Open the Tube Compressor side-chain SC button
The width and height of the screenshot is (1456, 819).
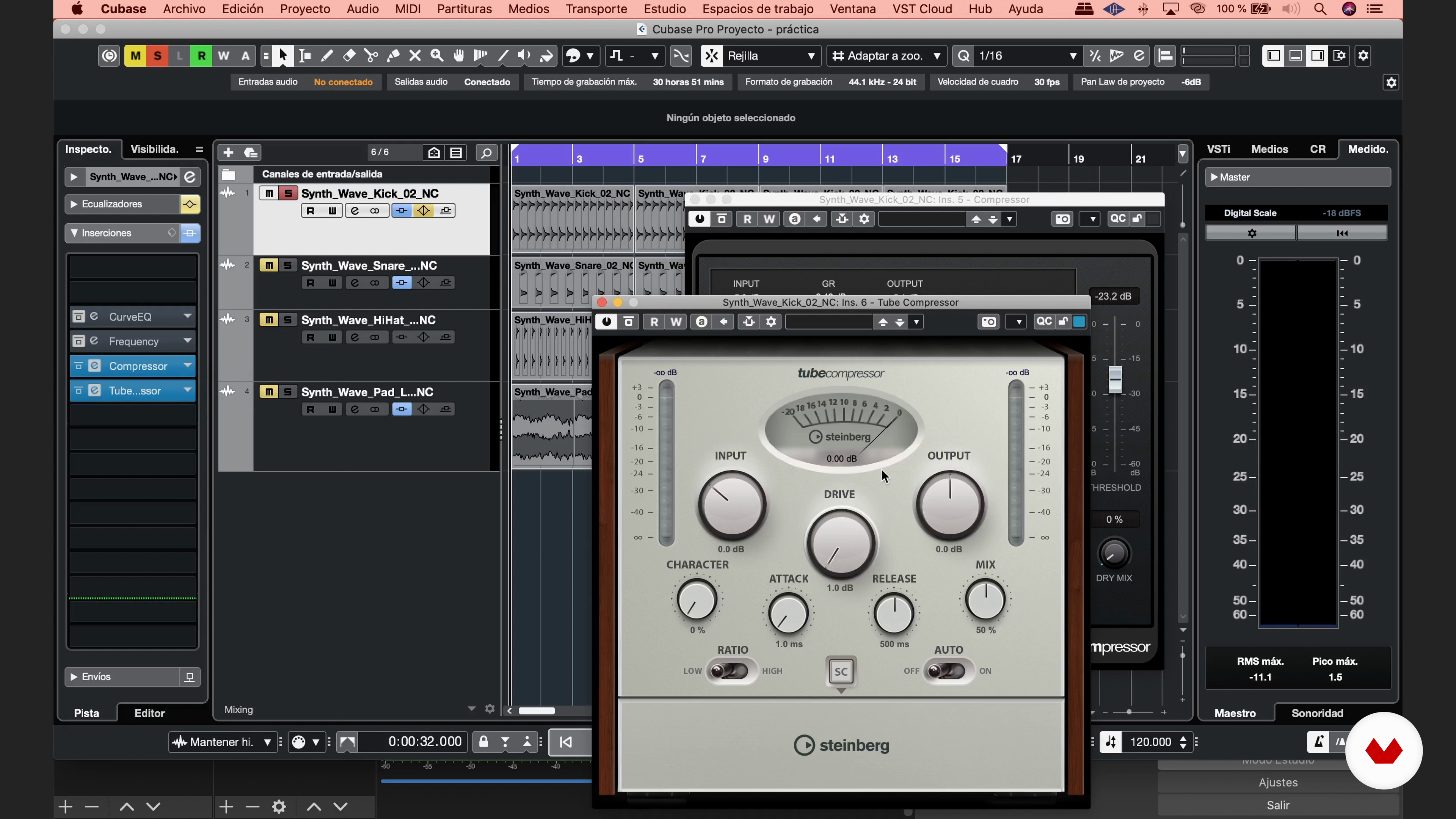pos(841,672)
